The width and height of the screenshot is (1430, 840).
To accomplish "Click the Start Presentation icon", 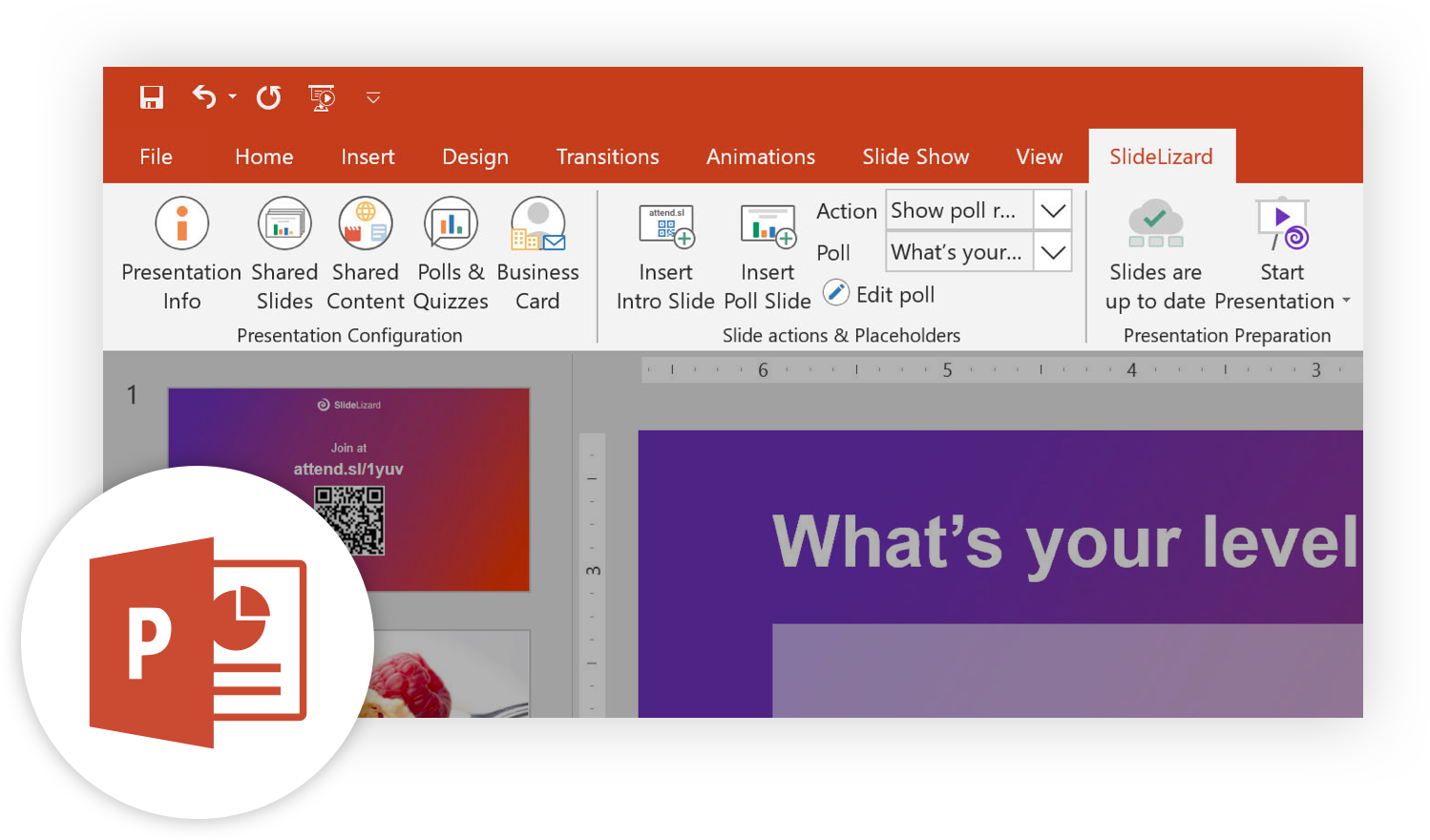I will pos(1282,225).
